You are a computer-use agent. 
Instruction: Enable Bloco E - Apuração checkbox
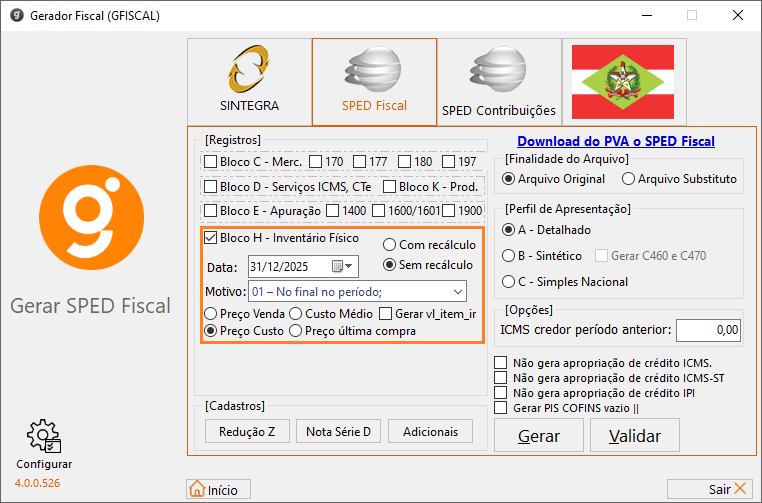tap(210, 211)
